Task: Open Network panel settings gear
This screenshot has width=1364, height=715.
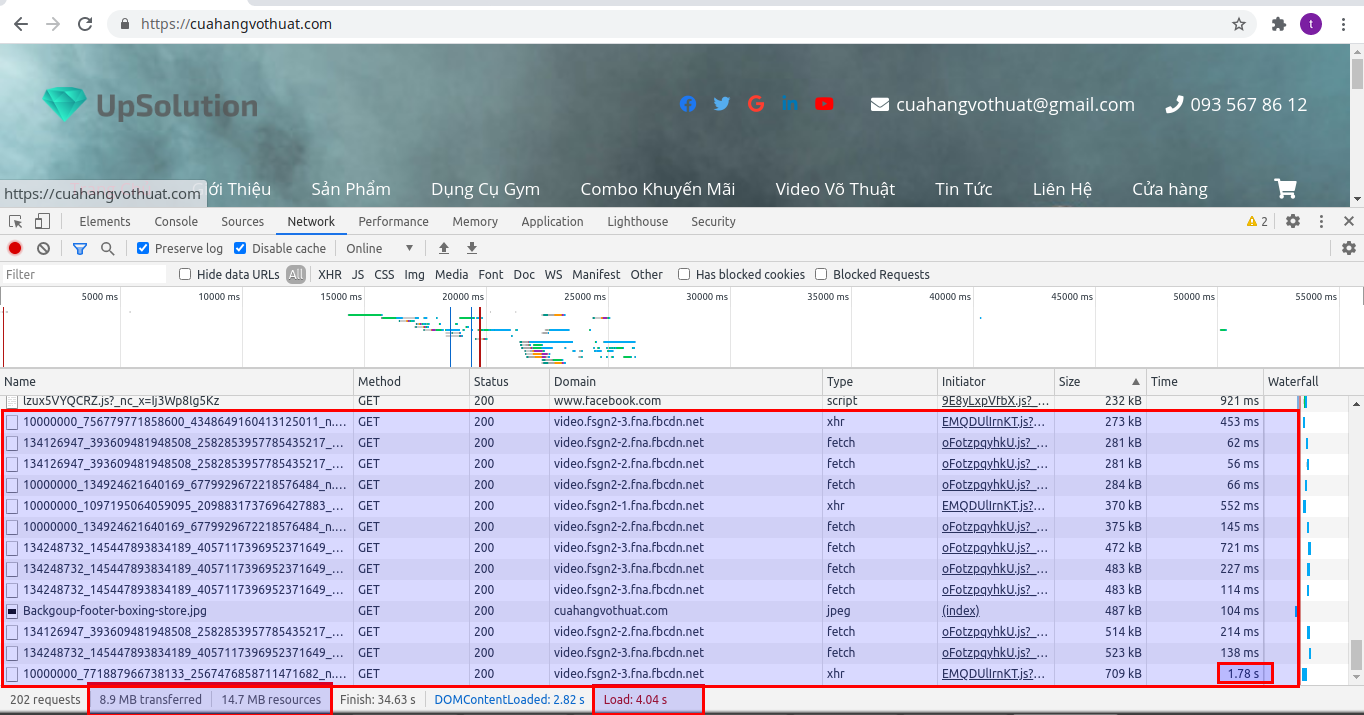Action: (x=1349, y=248)
